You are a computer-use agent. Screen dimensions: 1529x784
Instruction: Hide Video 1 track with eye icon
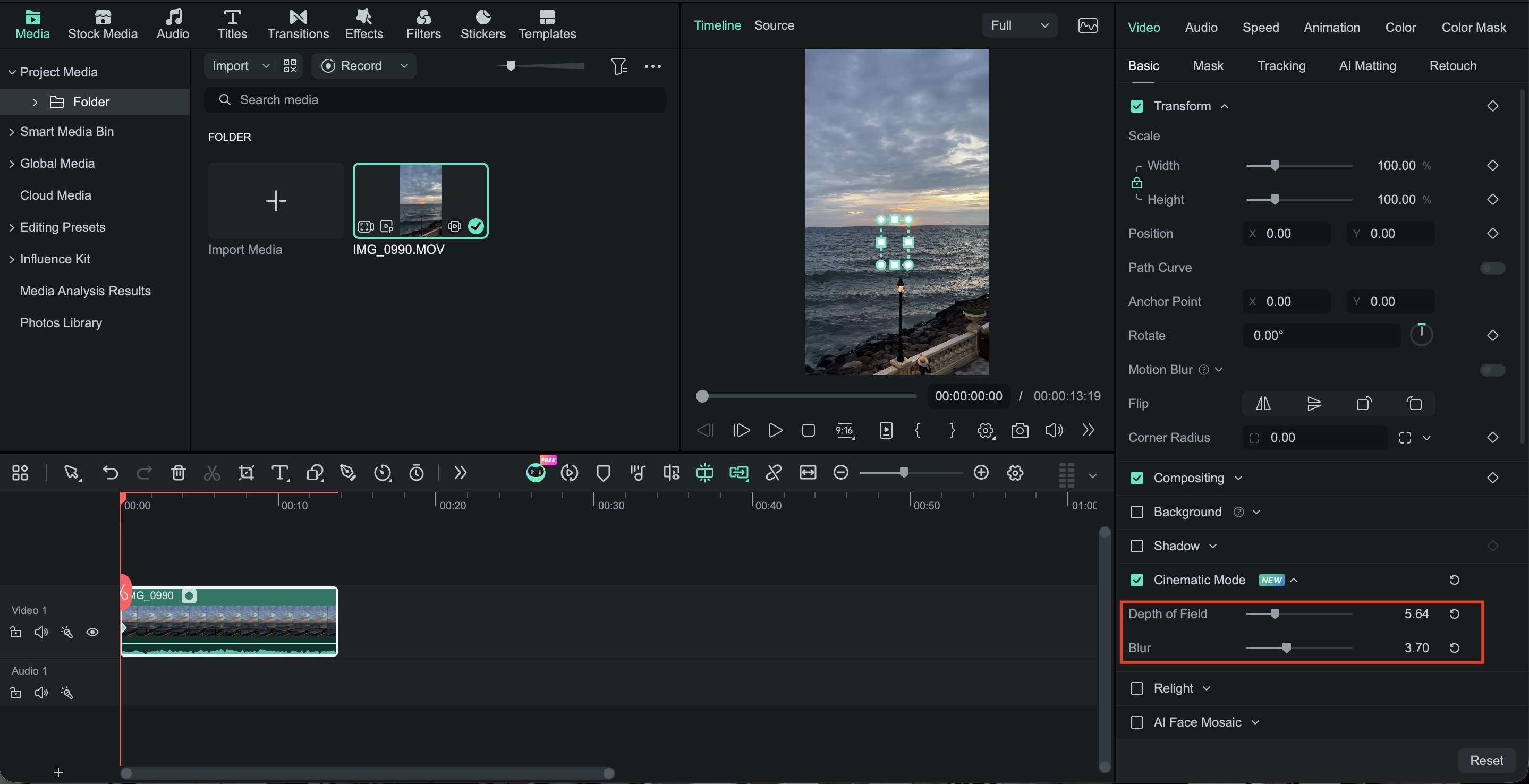pos(92,632)
